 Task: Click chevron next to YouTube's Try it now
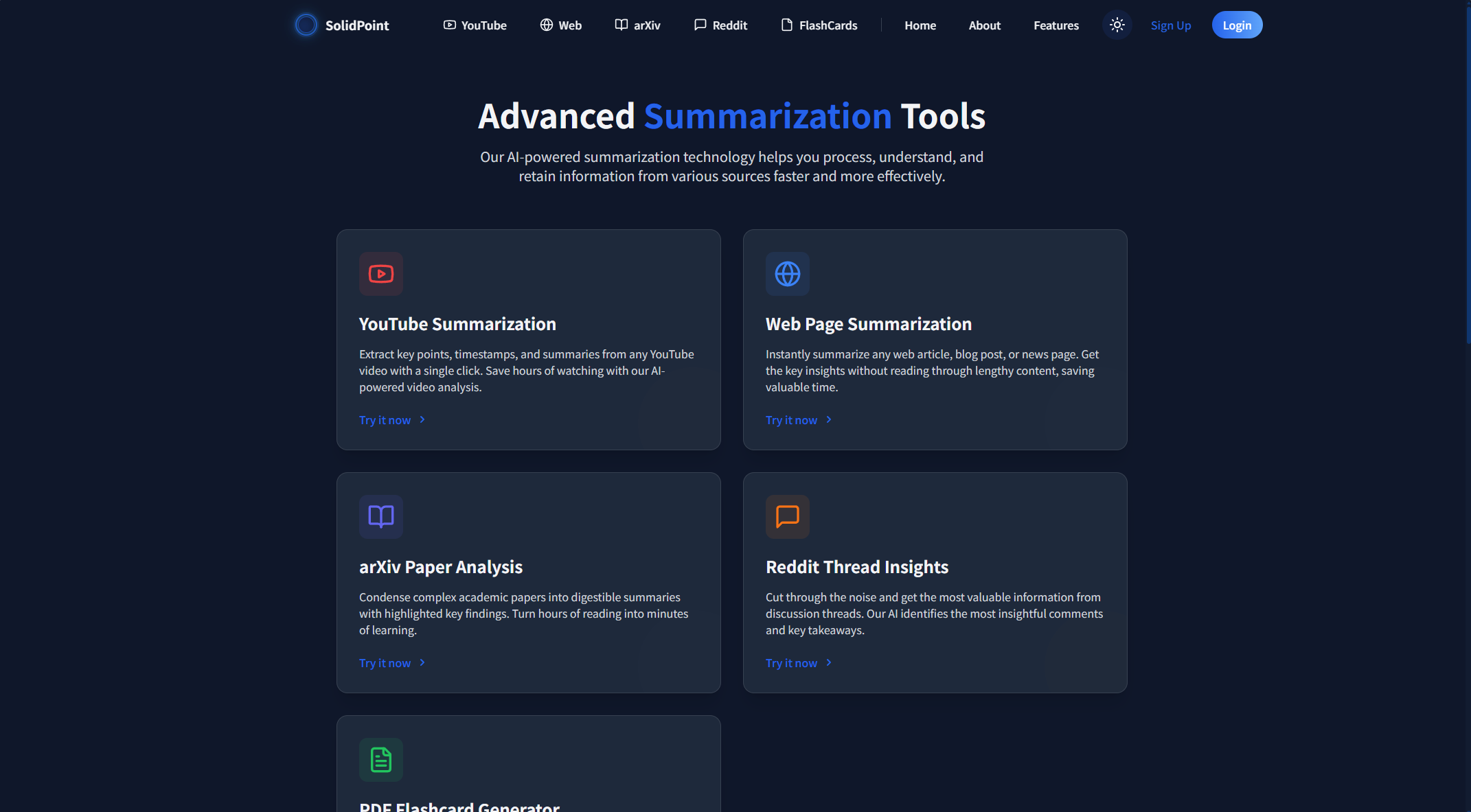tap(422, 420)
